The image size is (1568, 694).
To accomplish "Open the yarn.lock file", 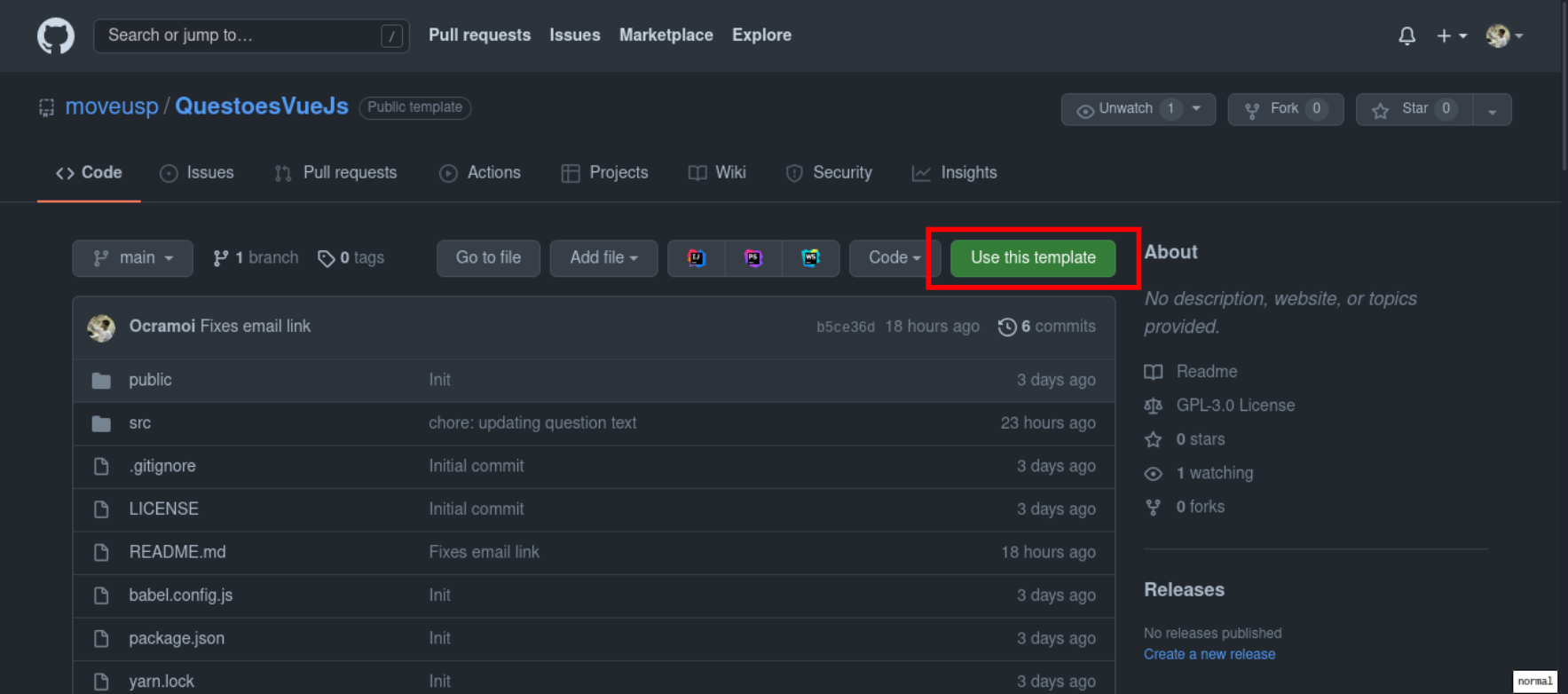I will (162, 682).
